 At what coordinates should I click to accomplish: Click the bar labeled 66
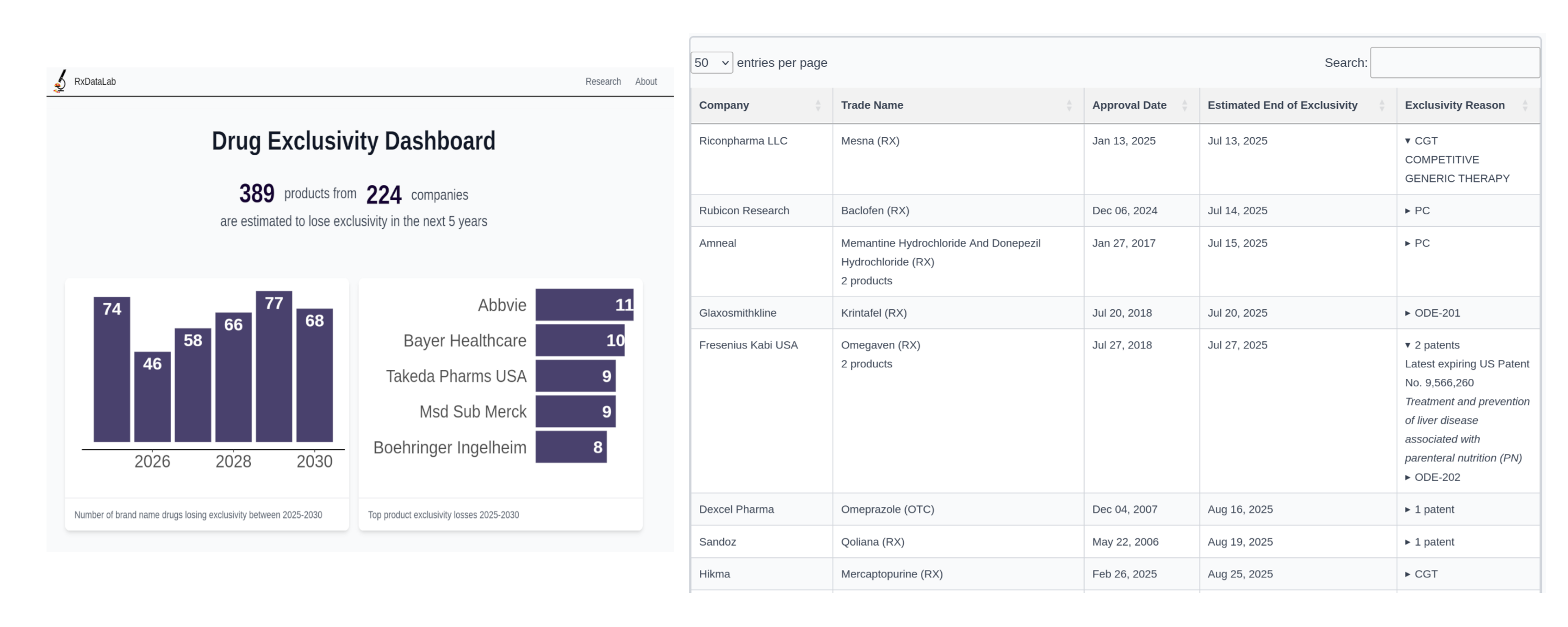pyautogui.click(x=233, y=377)
